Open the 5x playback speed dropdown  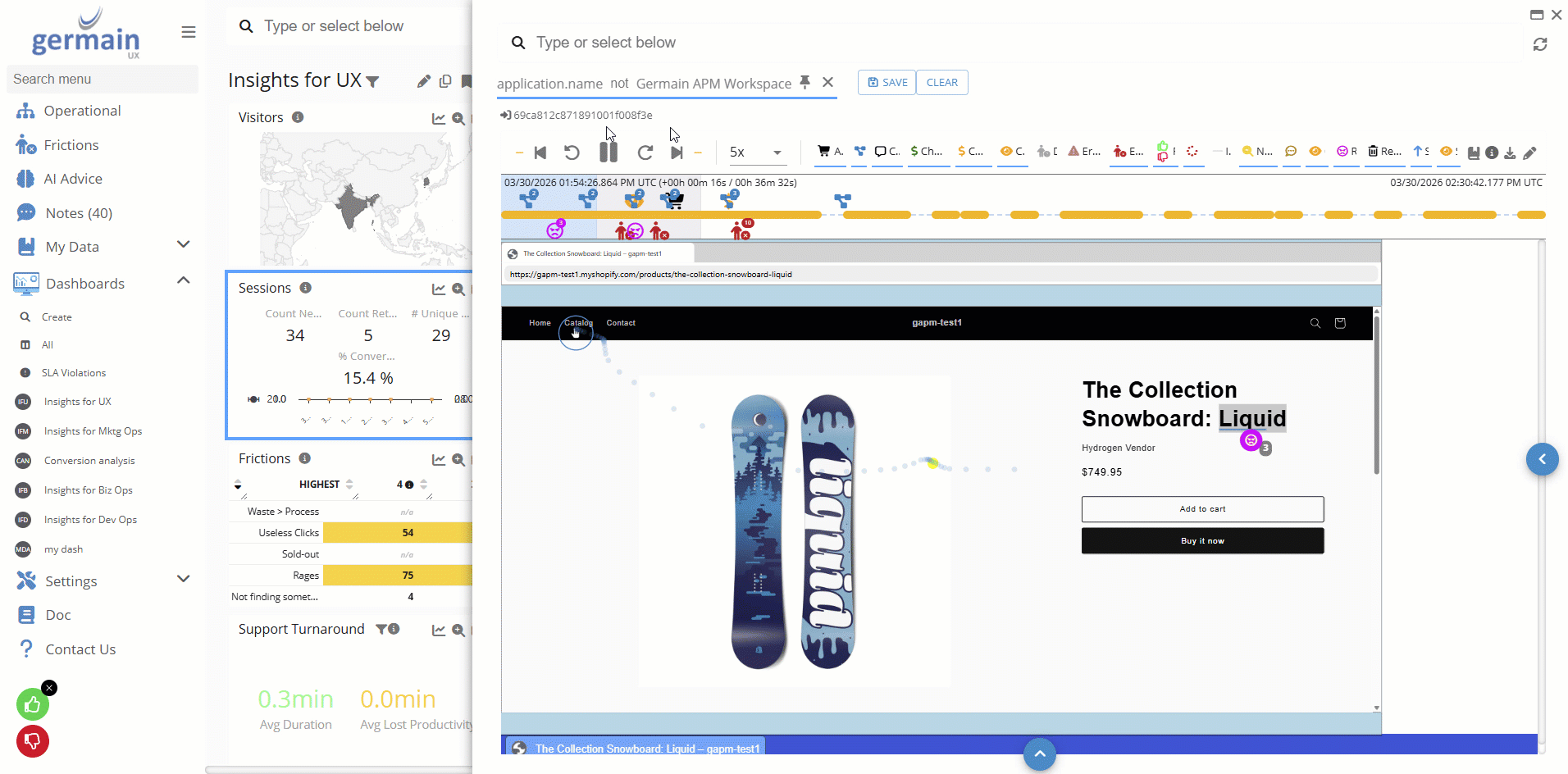(755, 153)
